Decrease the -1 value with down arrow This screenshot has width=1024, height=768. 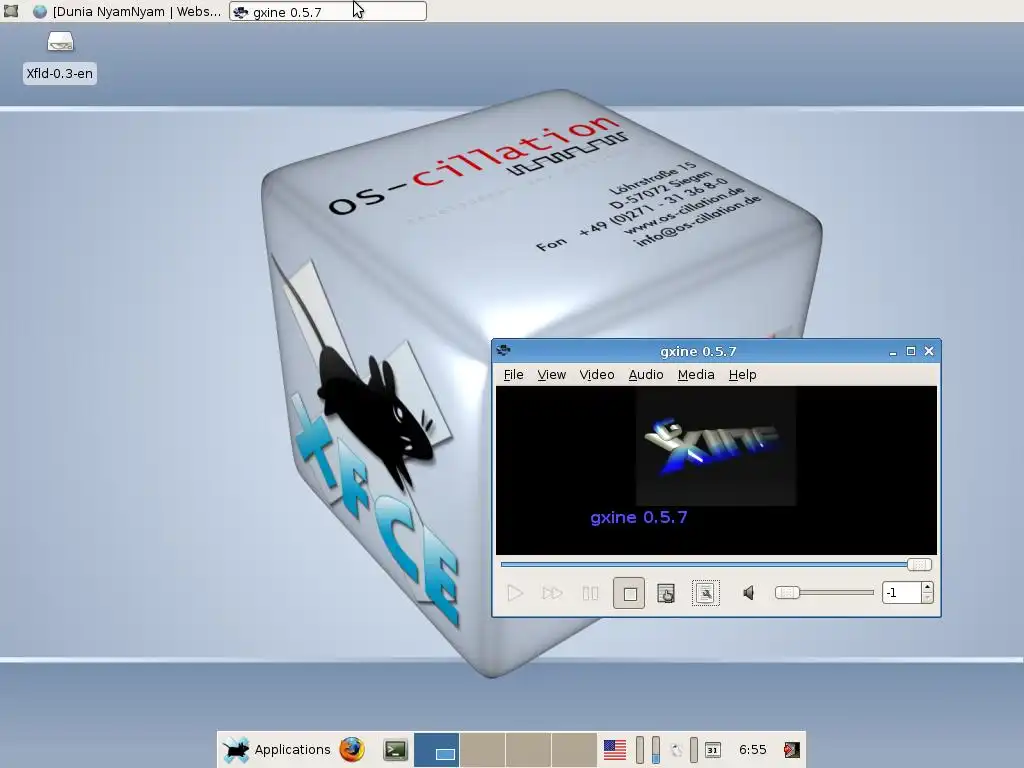[x=927, y=598]
